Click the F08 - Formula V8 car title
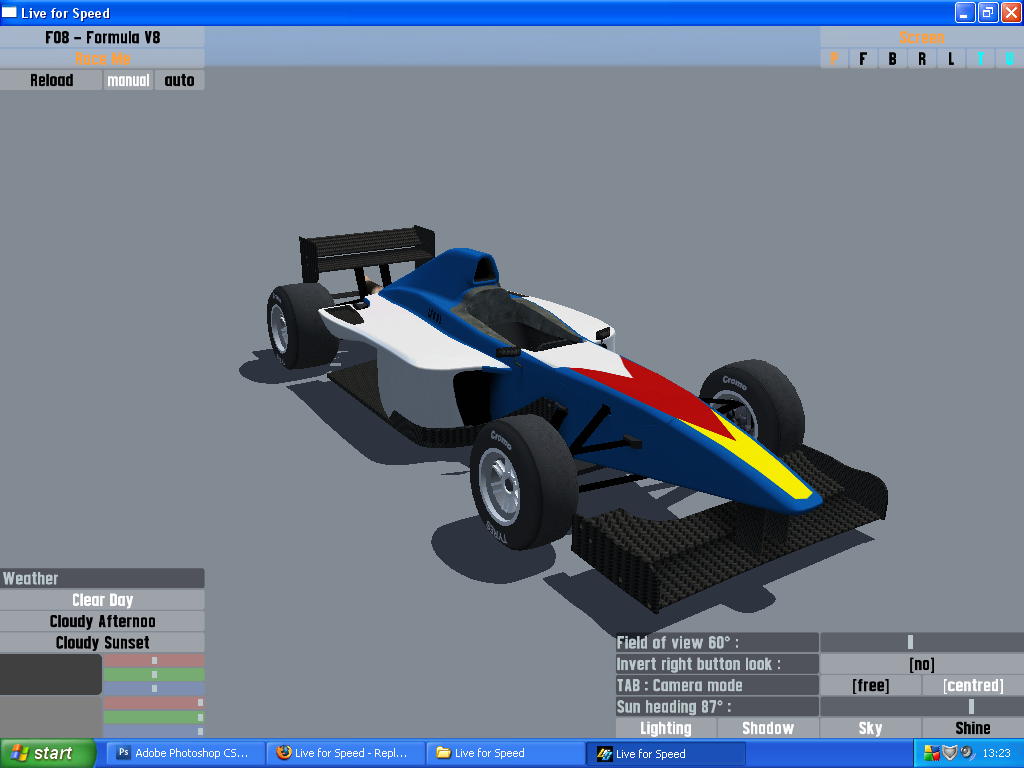This screenshot has width=1024, height=768. pos(103,37)
